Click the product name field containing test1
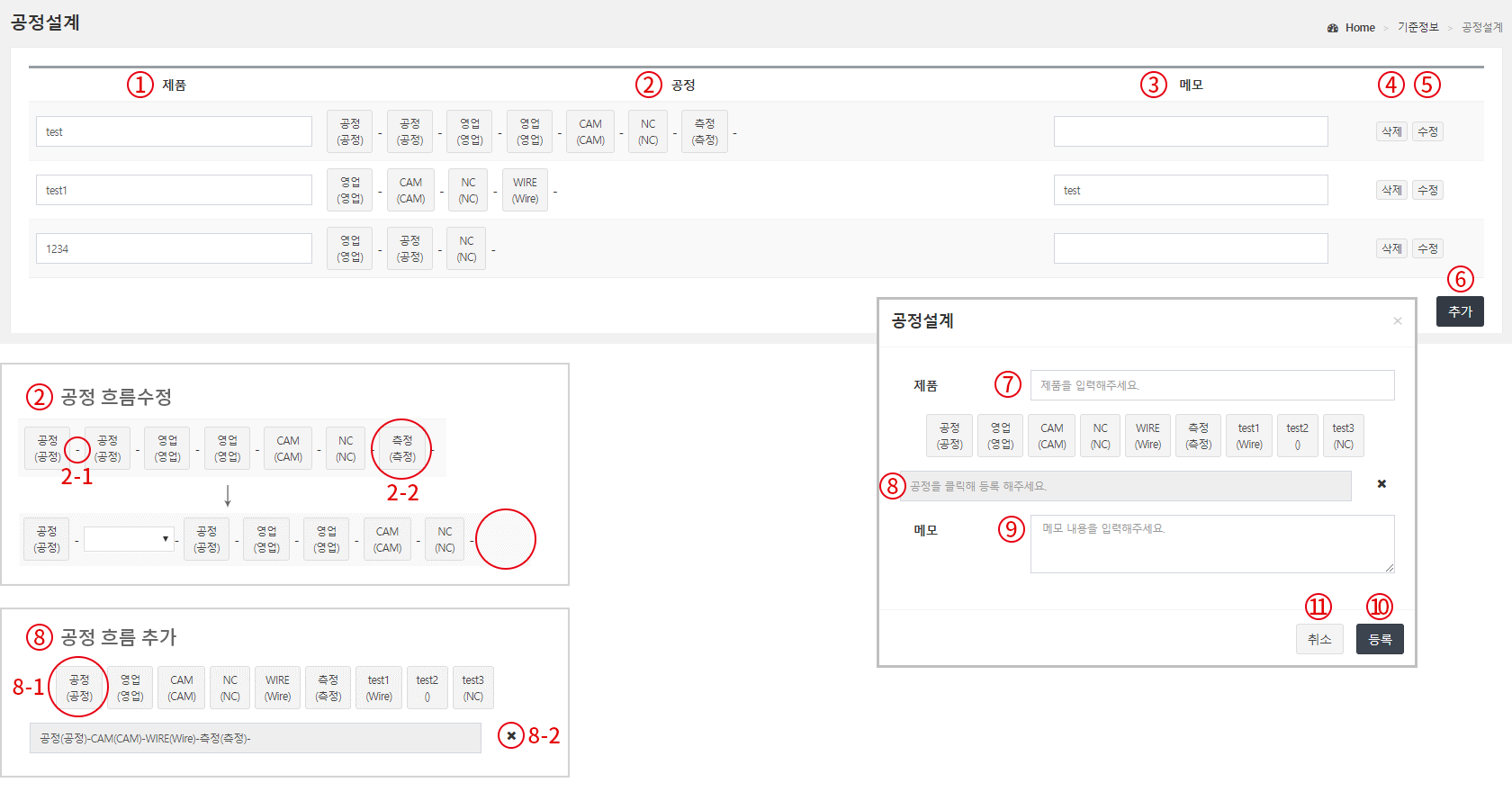Image resolution: width=1512 pixels, height=810 pixels. pyautogui.click(x=174, y=190)
